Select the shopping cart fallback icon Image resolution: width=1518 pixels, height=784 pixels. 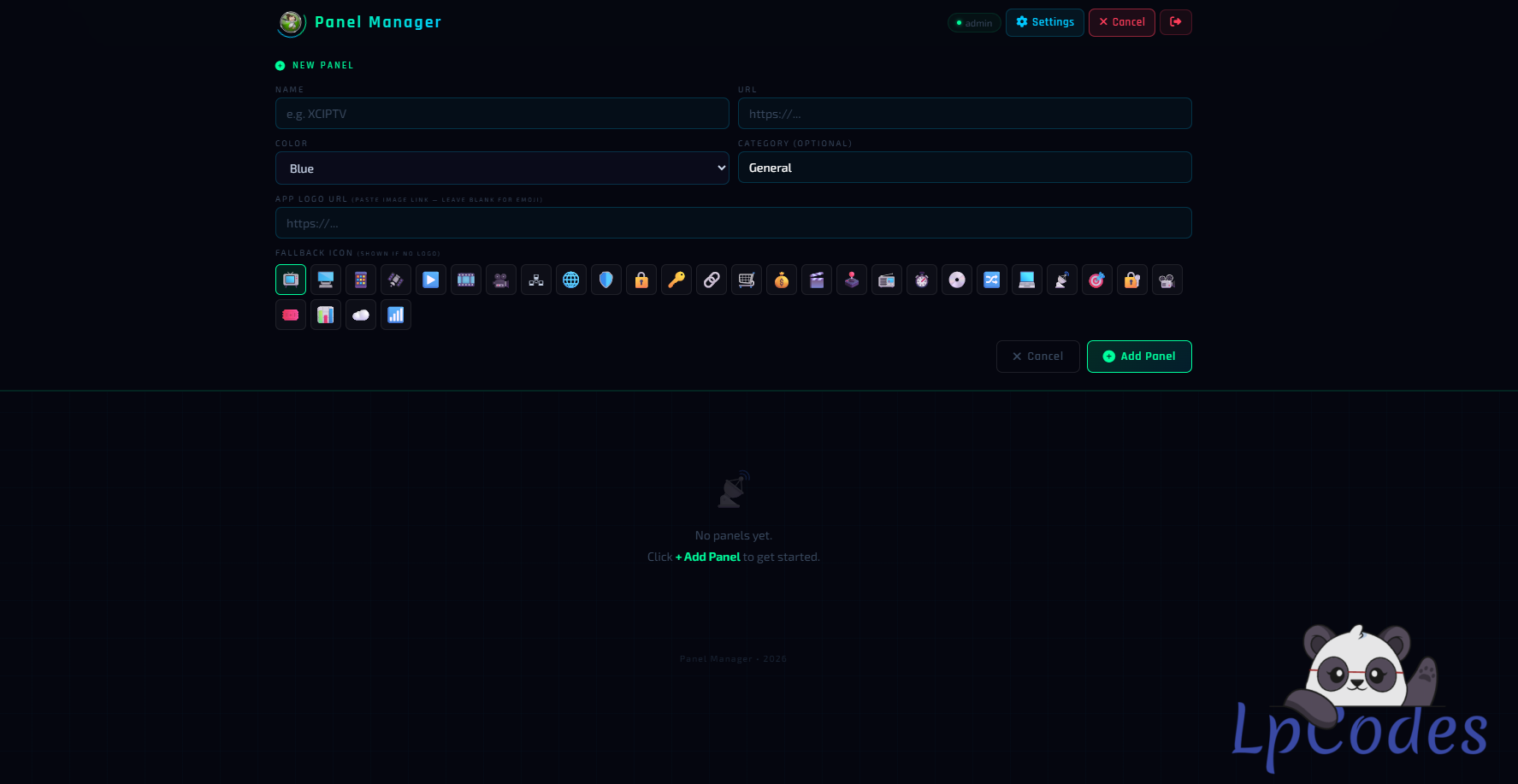click(x=747, y=280)
